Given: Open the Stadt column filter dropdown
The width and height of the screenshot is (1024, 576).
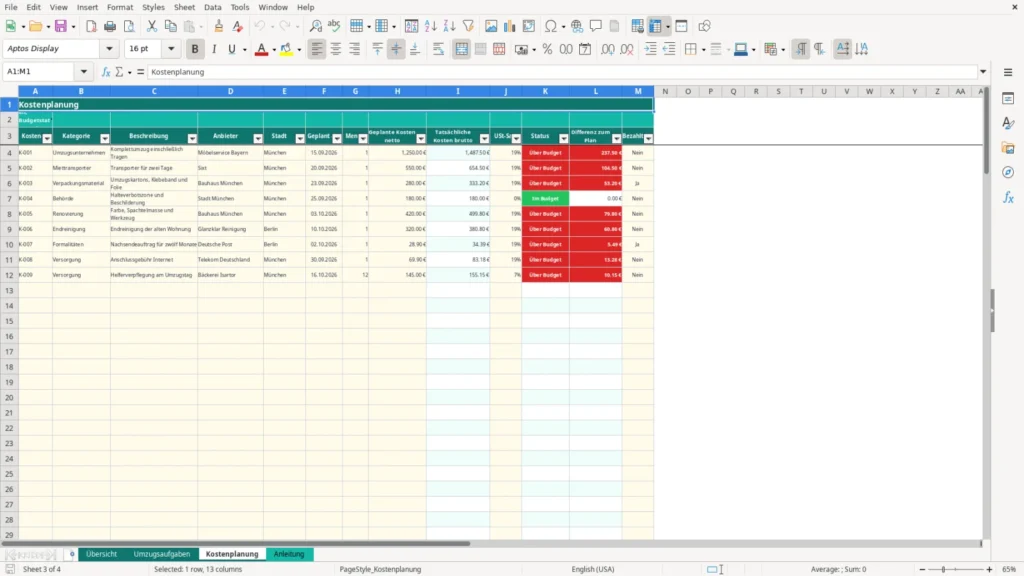Looking at the screenshot, I should click(x=300, y=138).
